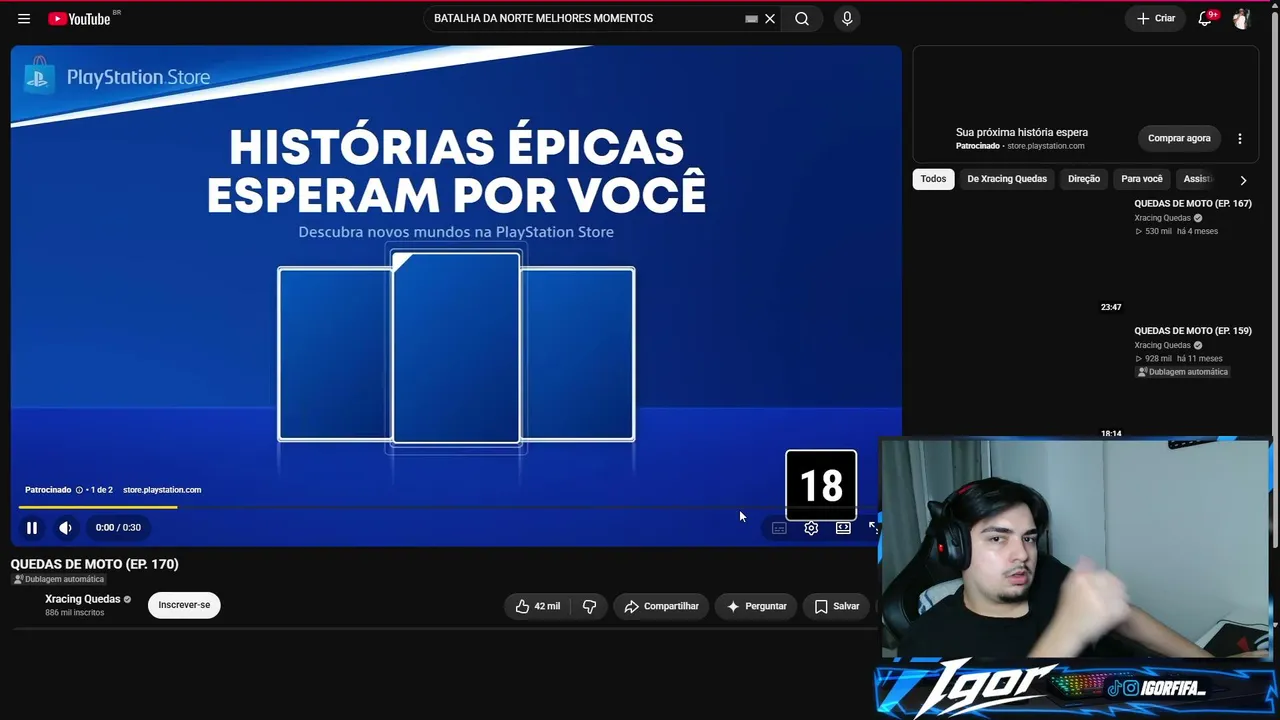Open the sidebar ad's three-dot menu
The width and height of the screenshot is (1280, 720).
1240,139
